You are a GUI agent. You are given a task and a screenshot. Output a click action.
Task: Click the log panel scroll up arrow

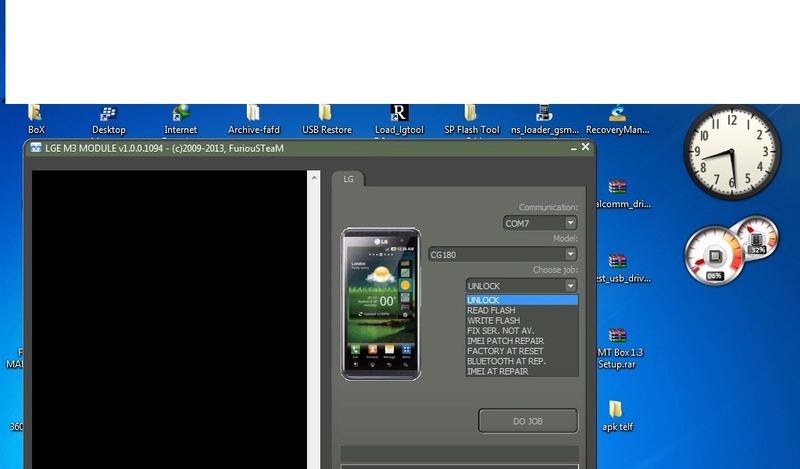tap(314, 178)
